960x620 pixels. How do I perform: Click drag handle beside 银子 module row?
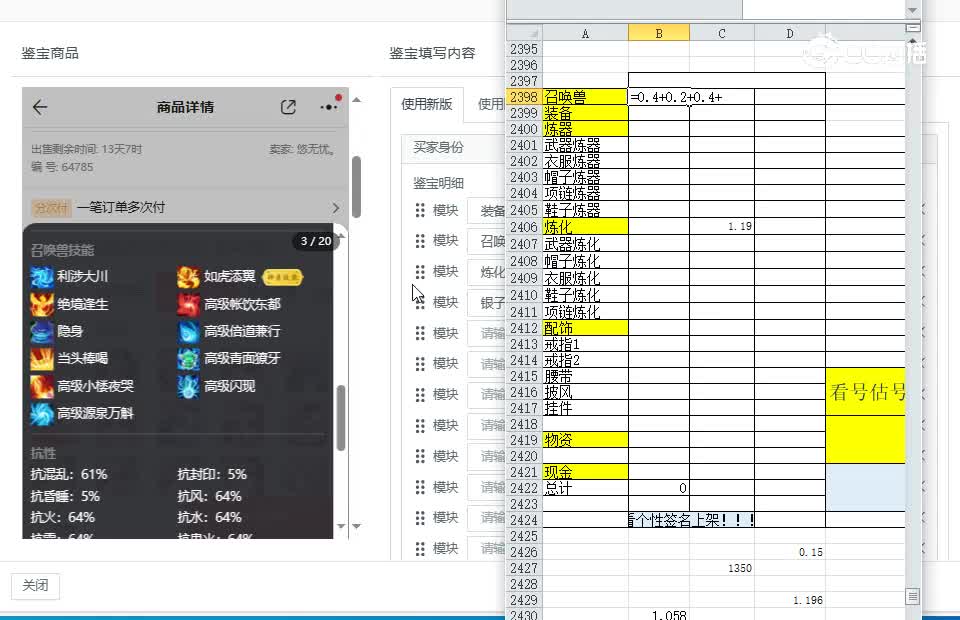tap(420, 302)
